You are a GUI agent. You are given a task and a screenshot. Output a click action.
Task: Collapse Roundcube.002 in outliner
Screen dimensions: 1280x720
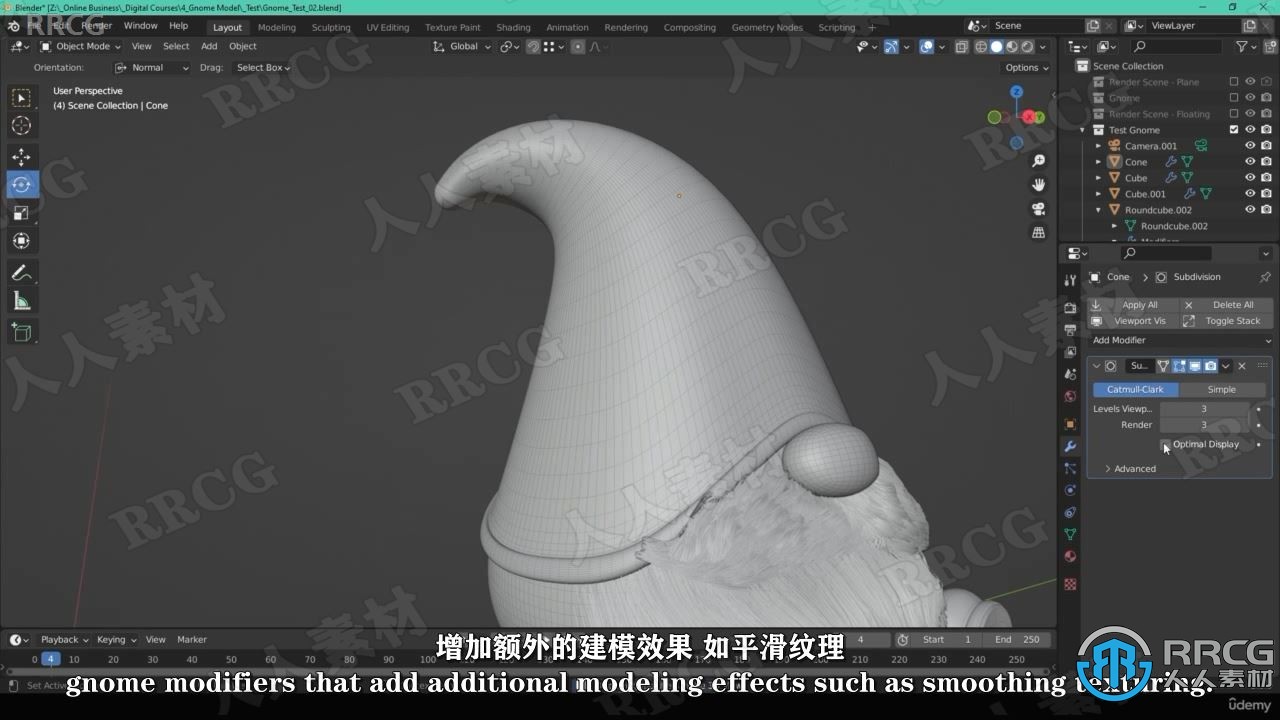coord(1098,210)
